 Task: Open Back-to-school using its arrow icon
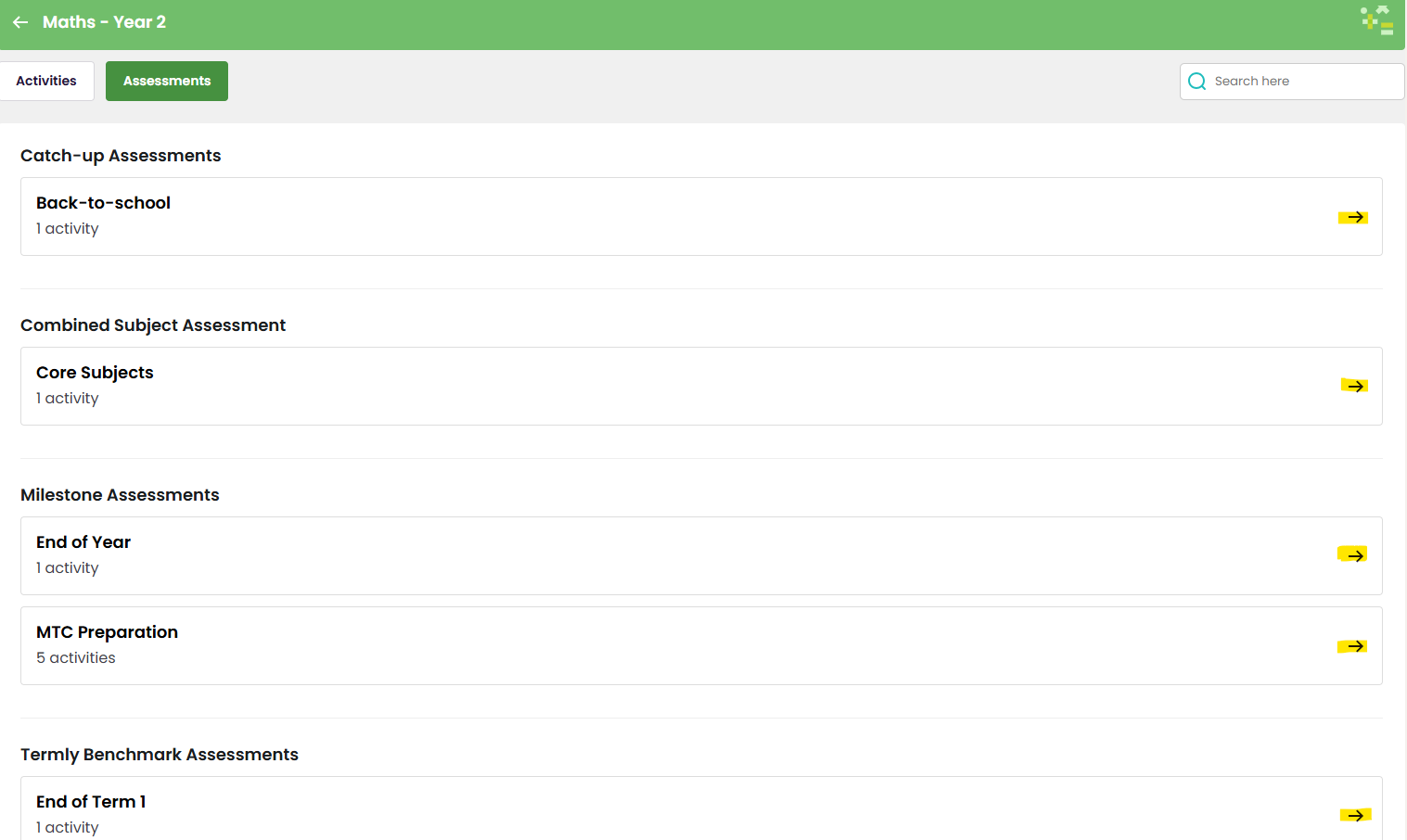(1355, 217)
